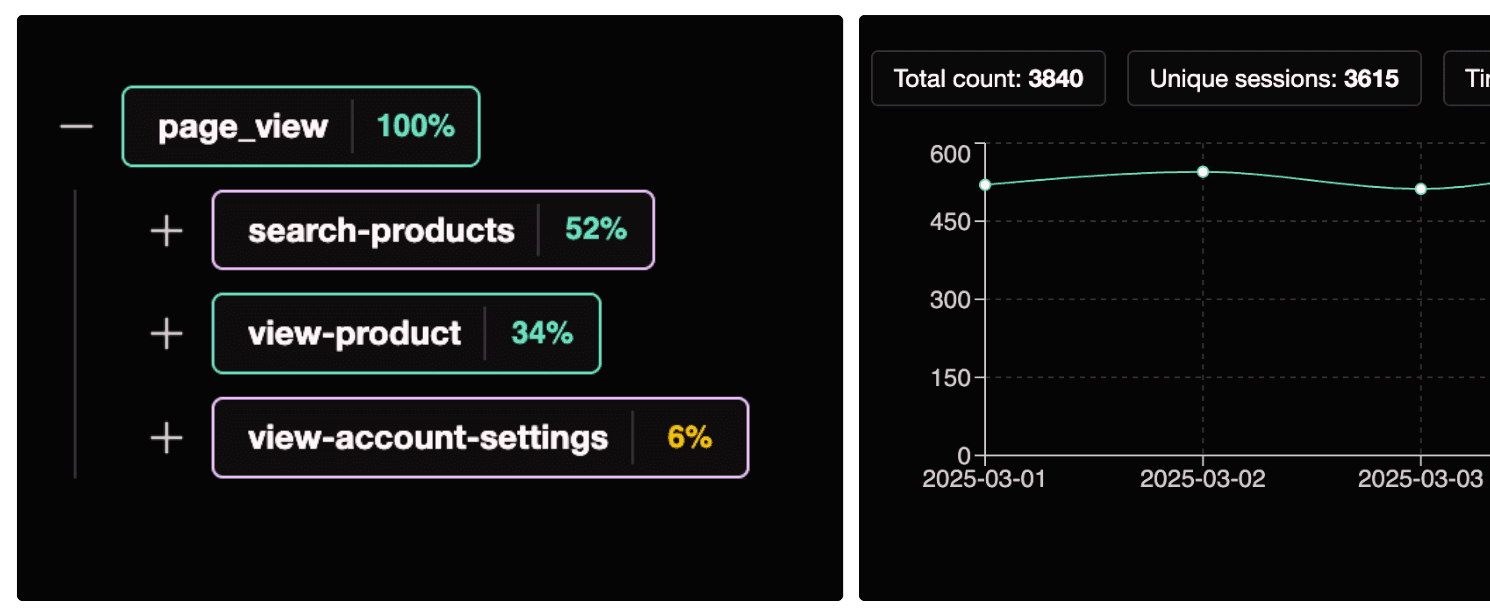Click the chart data point for 2025-03-03
The width and height of the screenshot is (1490, 616).
[1421, 189]
